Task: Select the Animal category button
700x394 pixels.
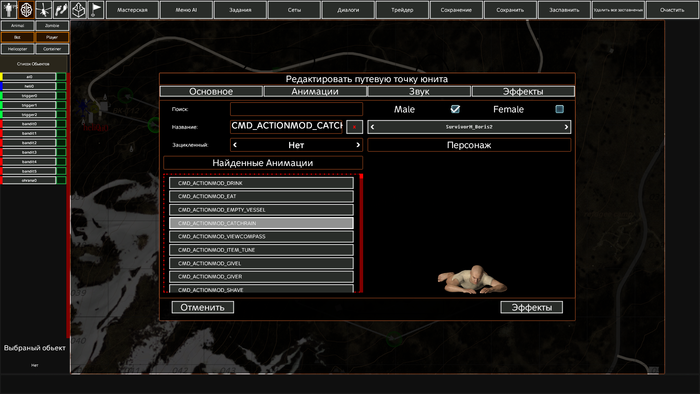Action: point(17,26)
